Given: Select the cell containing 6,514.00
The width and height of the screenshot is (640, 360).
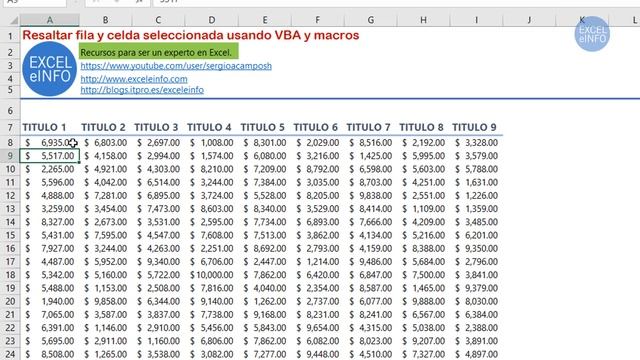Looking at the screenshot, I should 158,182.
